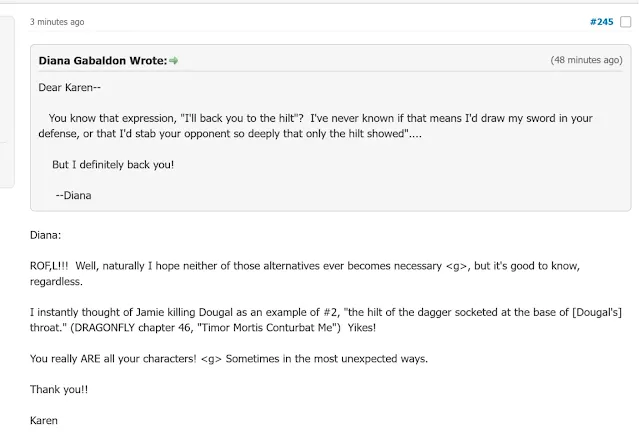Click the "--Diana" signature in the quote
This screenshot has width=640, height=433.
click(73, 195)
